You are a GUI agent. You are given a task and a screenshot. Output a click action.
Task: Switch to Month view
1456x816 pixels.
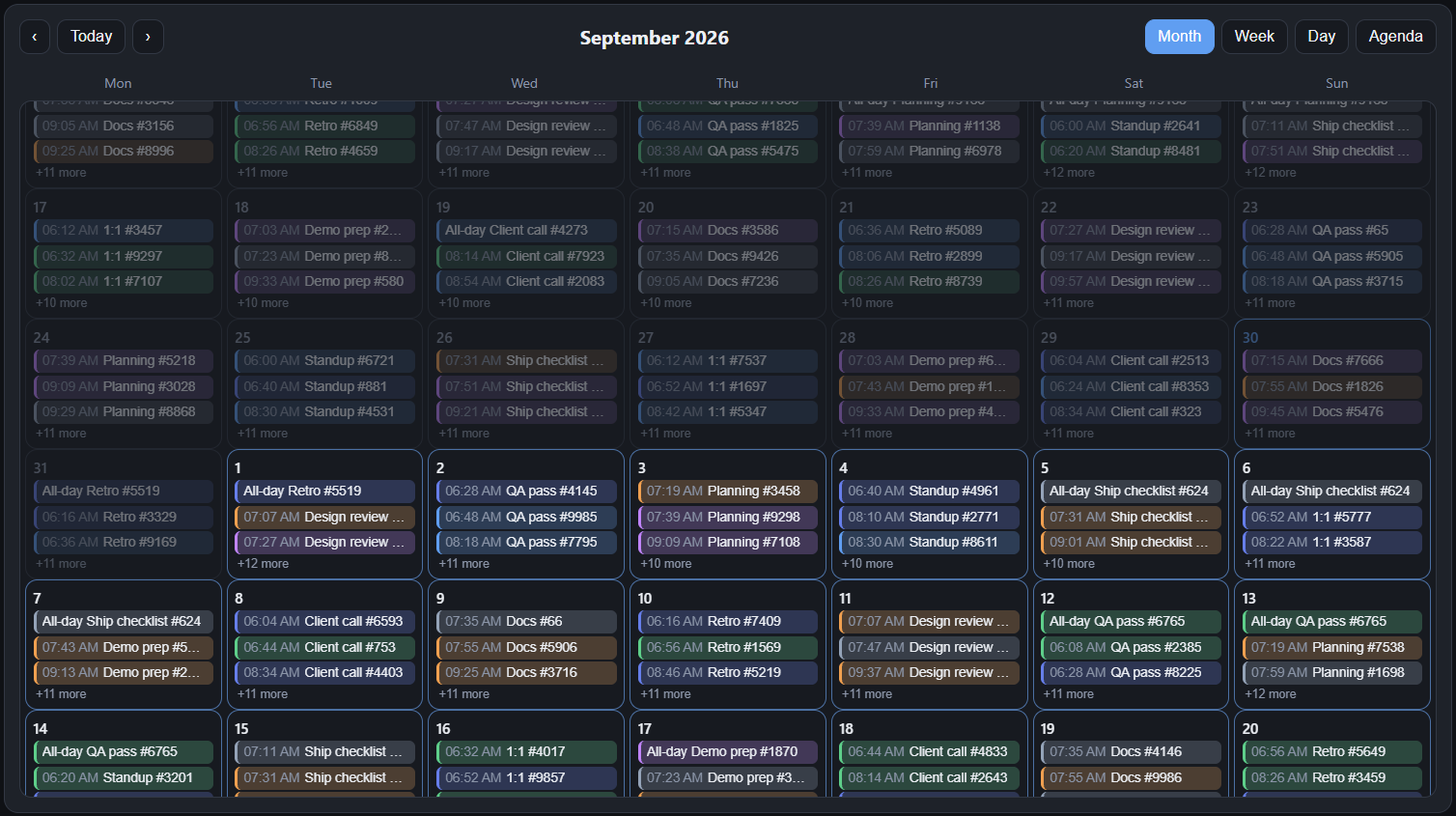1180,37
